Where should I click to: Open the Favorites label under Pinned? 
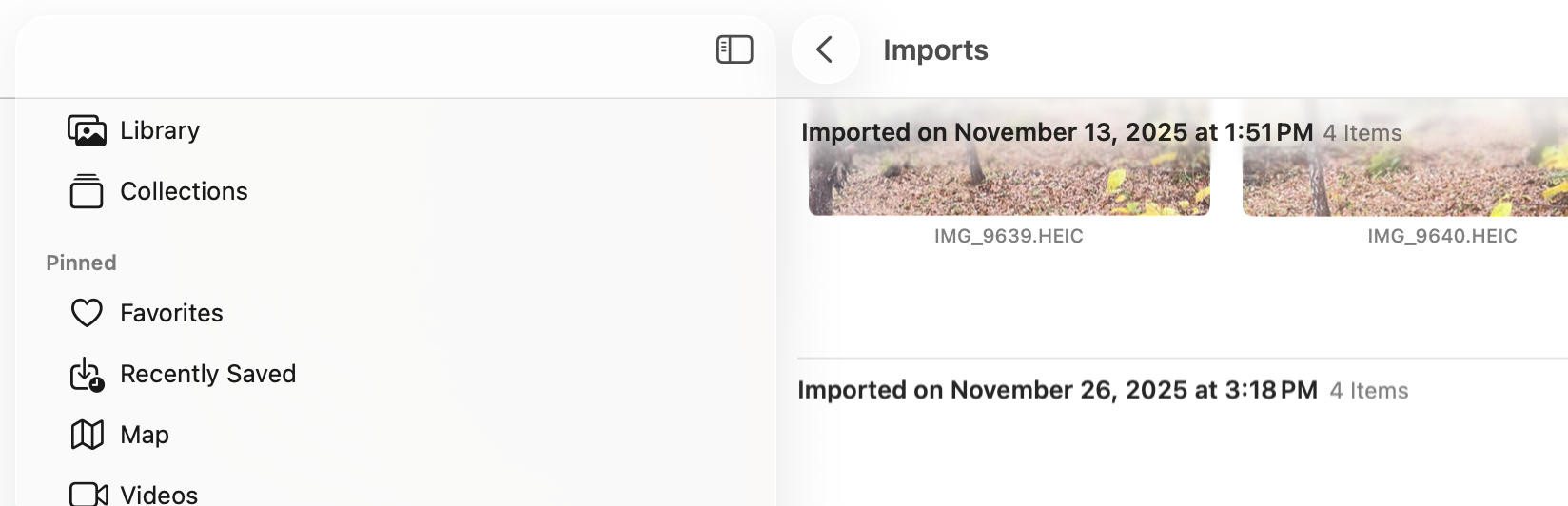click(x=171, y=313)
